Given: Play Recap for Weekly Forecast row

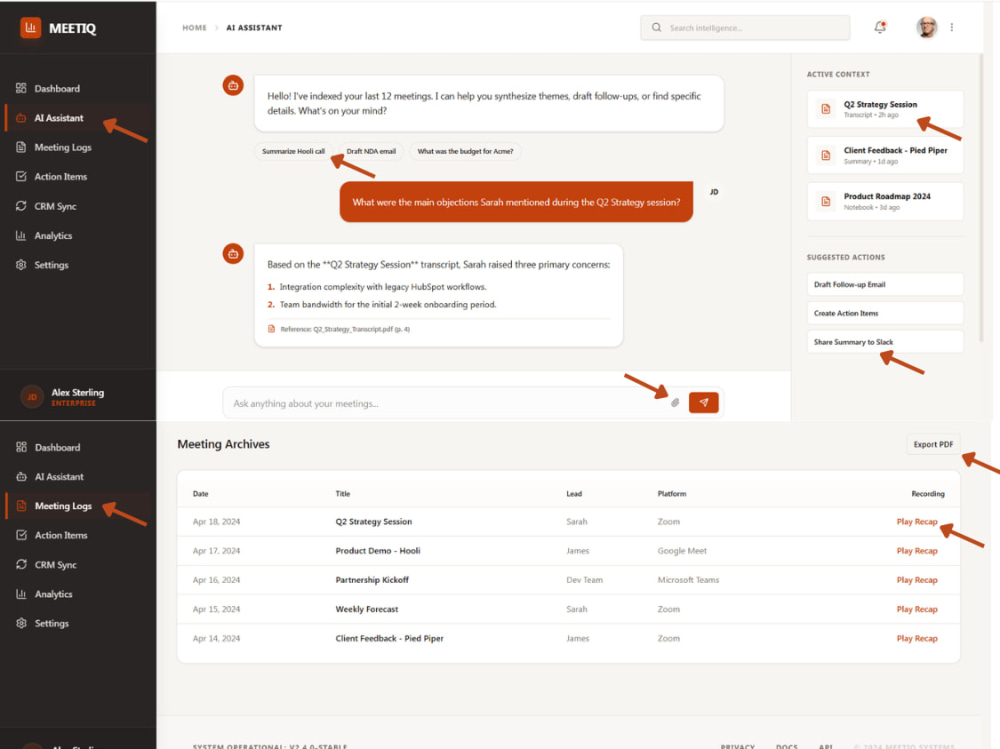Looking at the screenshot, I should click(x=916, y=609).
